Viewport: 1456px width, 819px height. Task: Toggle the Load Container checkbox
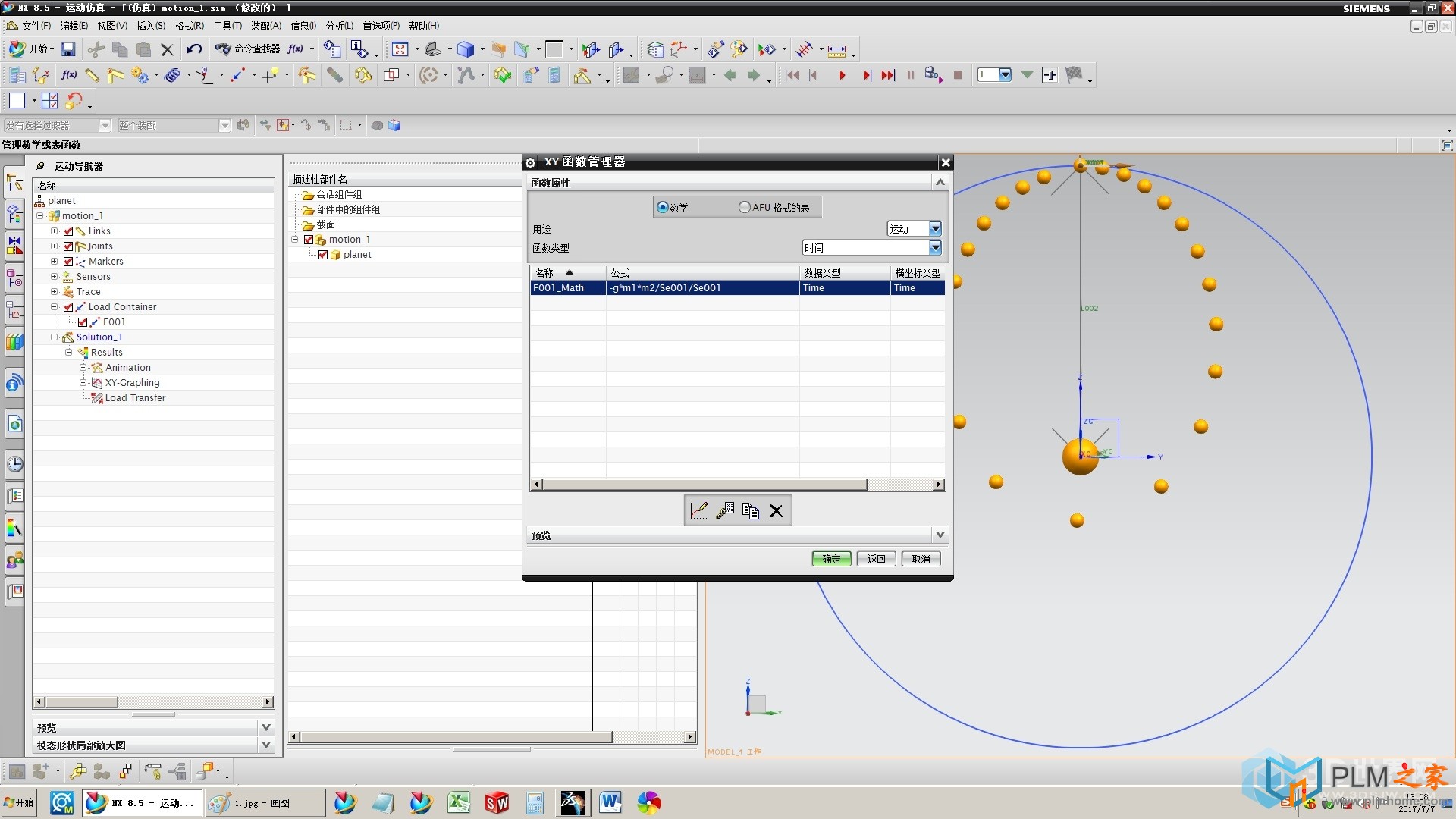[x=68, y=307]
